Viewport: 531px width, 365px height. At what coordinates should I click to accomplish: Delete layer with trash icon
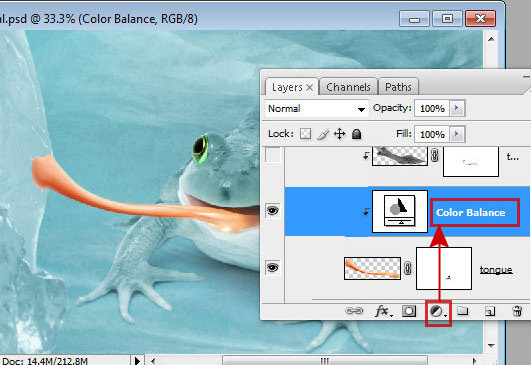[x=517, y=310]
